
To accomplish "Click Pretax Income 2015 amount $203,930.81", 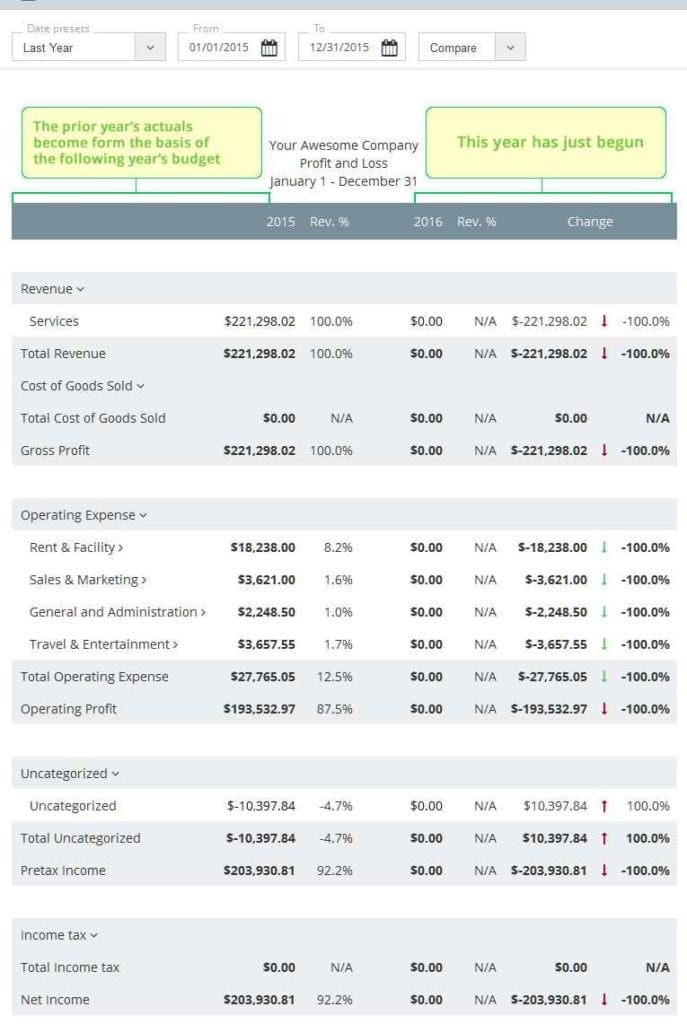I will [x=259, y=871].
